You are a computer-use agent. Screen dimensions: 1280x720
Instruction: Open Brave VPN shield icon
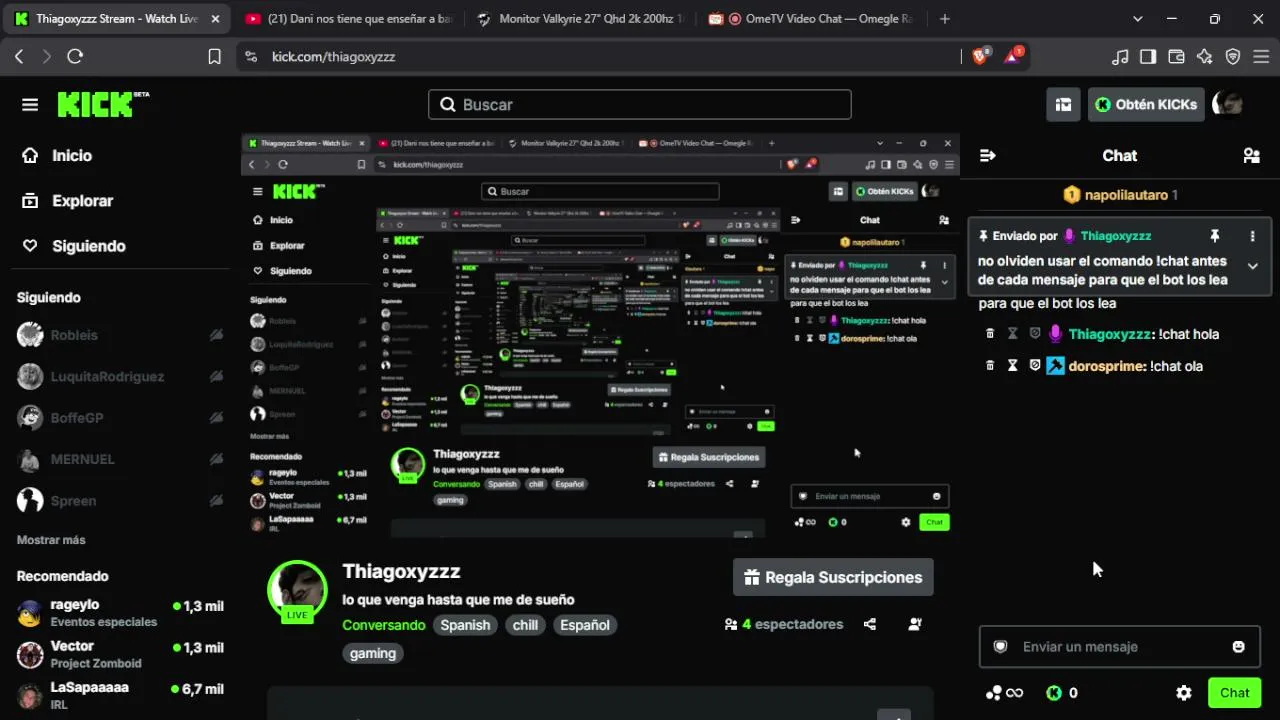pyautogui.click(x=1233, y=57)
